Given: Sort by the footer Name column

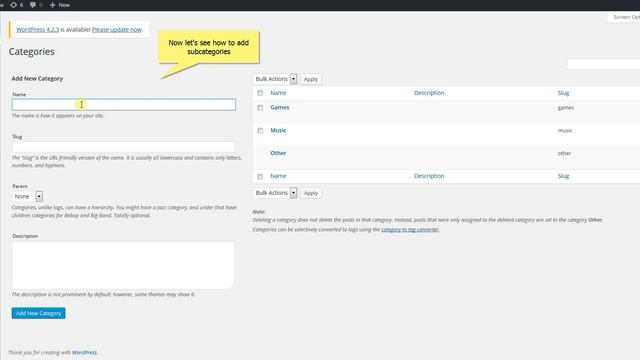Looking at the screenshot, I should coord(278,176).
